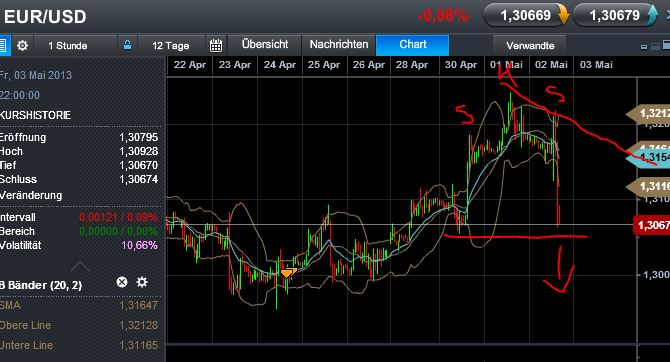Click the Eröffnung value 1,30795

[x=138, y=137]
